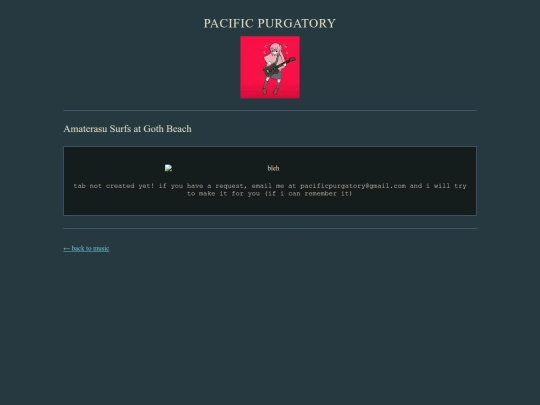Open the 'back to music' link
This screenshot has height=405, width=540.
[x=86, y=248]
